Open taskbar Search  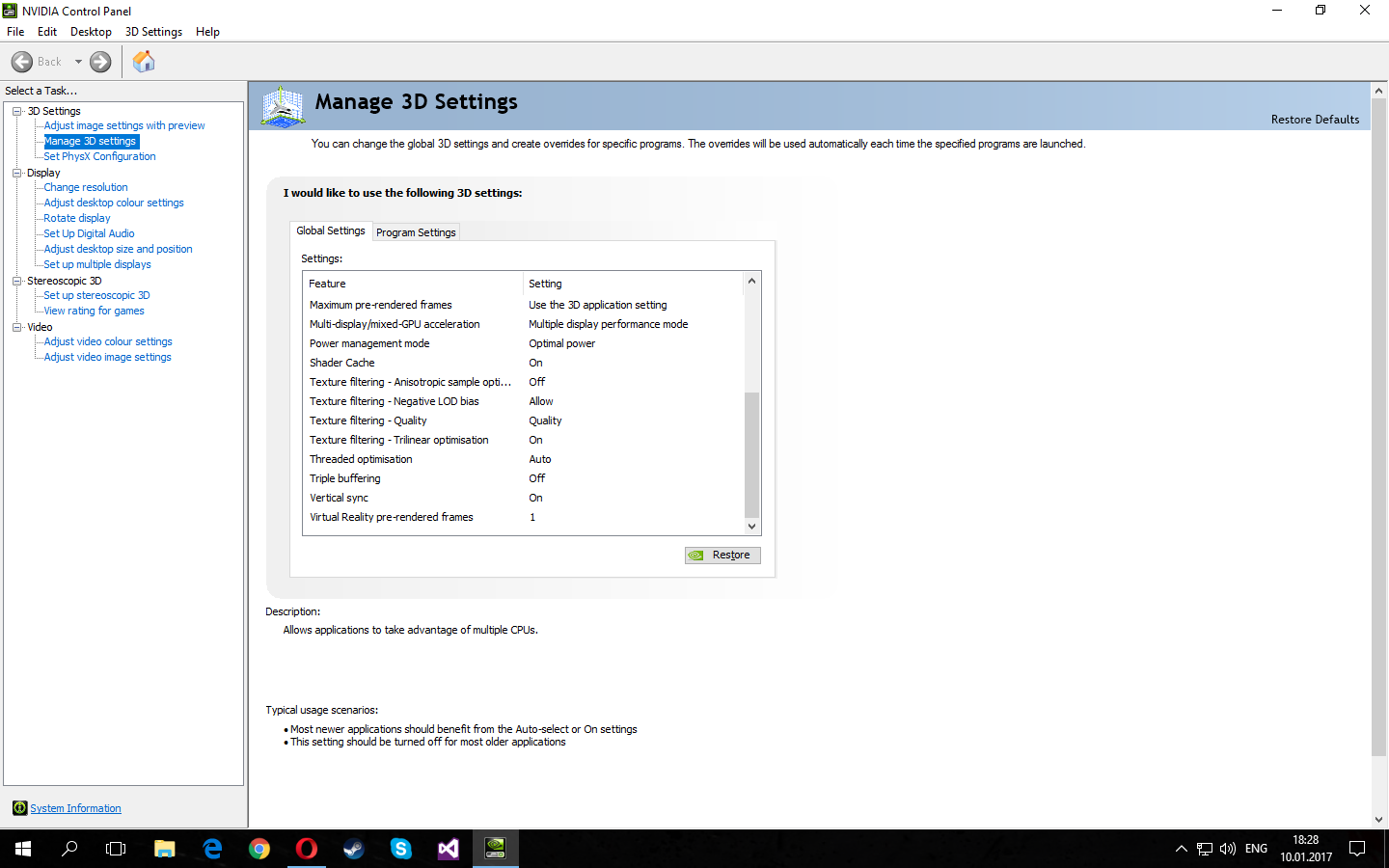coord(69,849)
